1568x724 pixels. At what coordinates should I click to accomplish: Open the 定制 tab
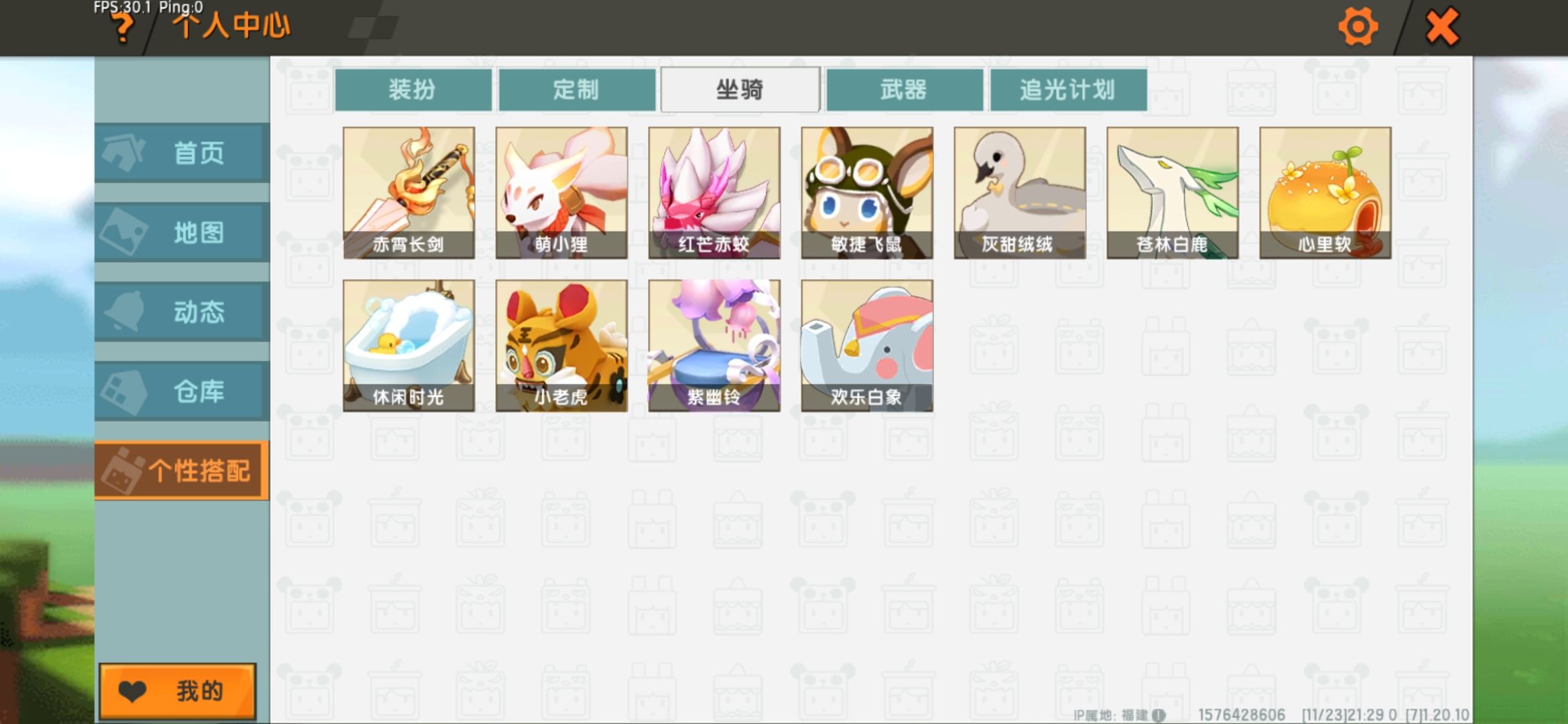click(577, 89)
